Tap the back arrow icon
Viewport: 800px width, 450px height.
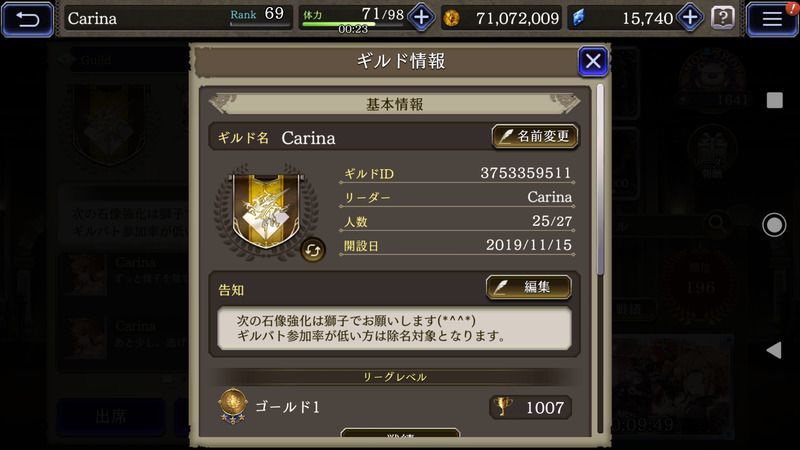pos(28,19)
